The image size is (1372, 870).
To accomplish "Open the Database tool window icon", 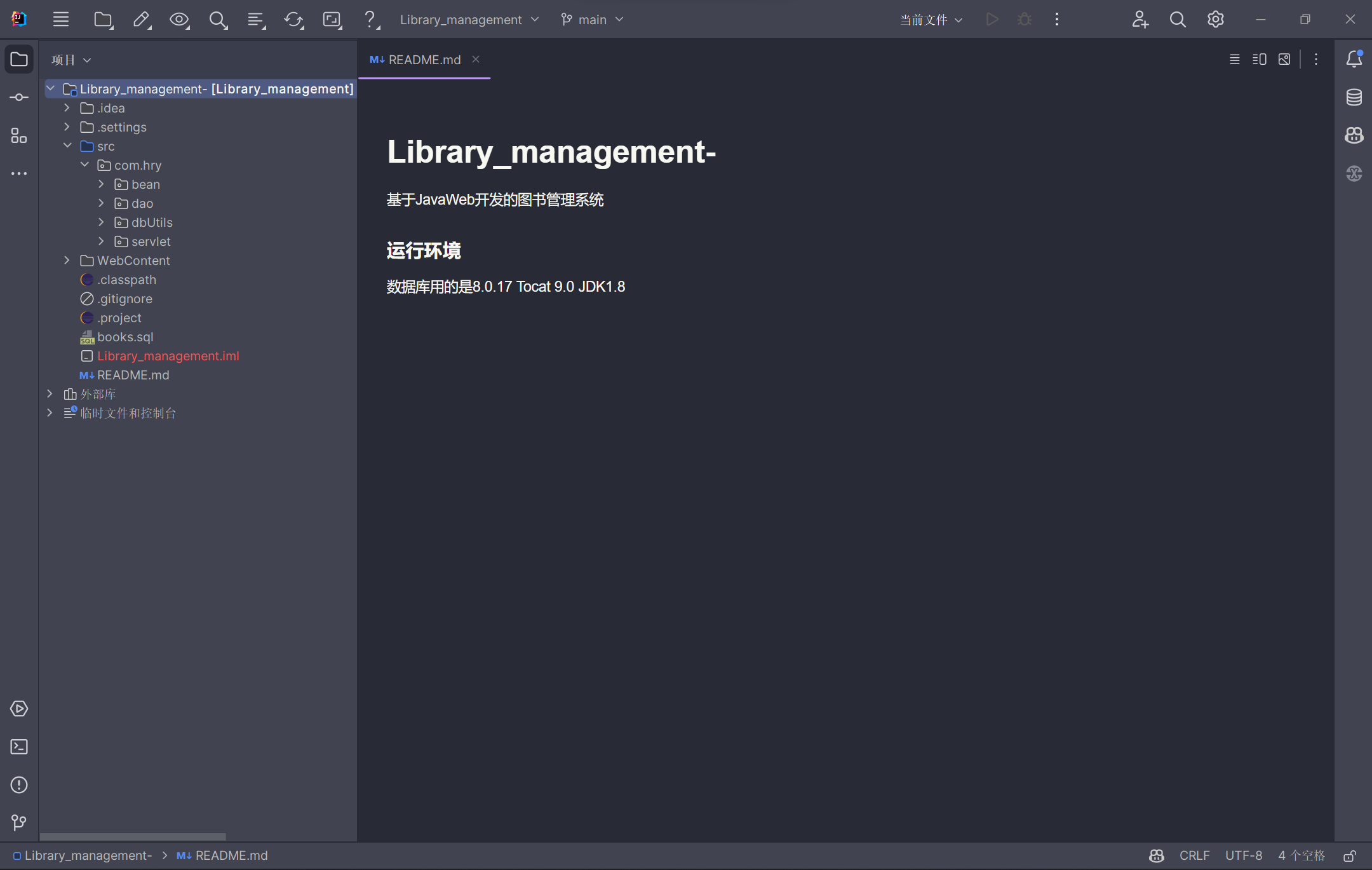I will [x=1354, y=97].
